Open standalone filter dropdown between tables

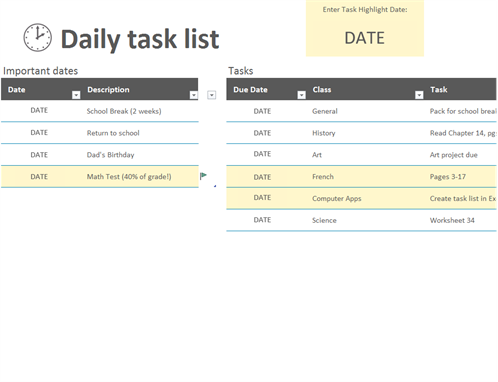tap(211, 95)
